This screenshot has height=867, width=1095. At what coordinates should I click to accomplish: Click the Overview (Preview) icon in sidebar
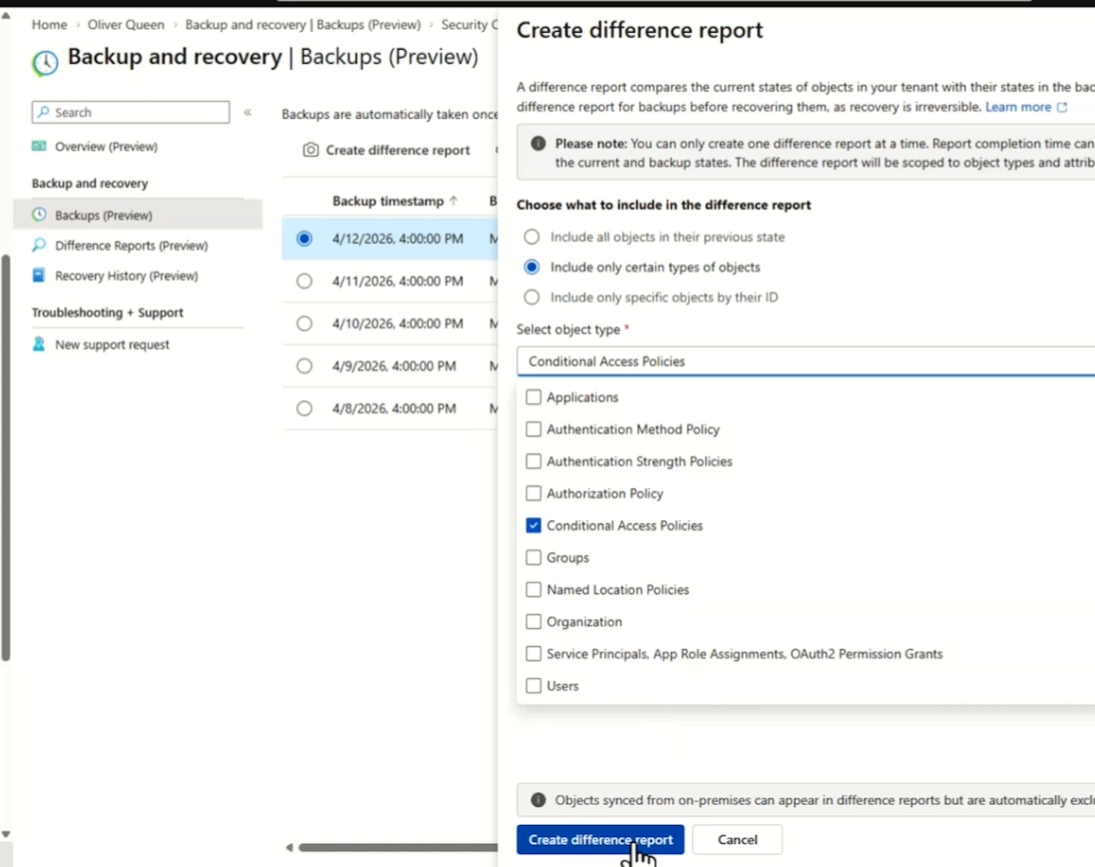(x=39, y=146)
